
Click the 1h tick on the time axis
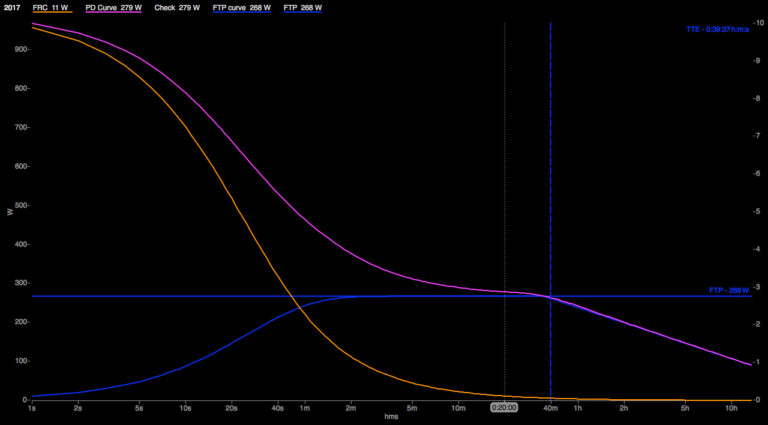(577, 407)
